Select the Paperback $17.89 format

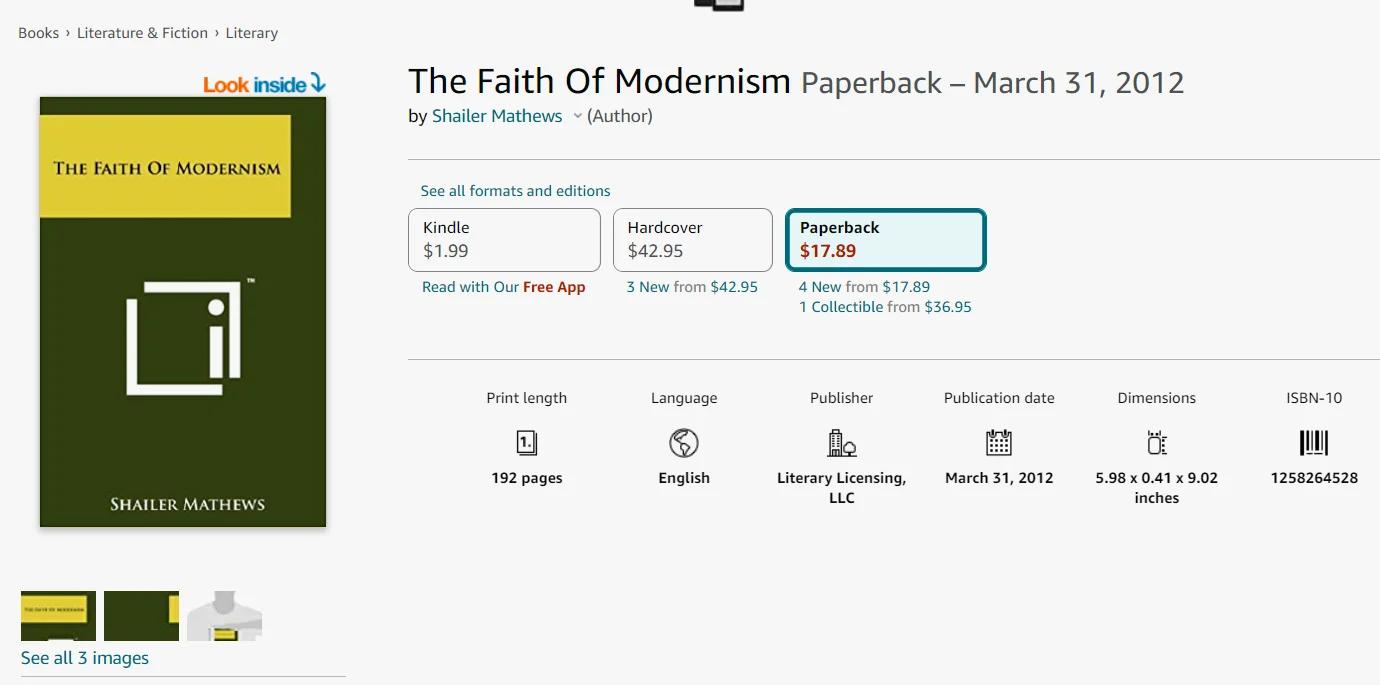[886, 240]
